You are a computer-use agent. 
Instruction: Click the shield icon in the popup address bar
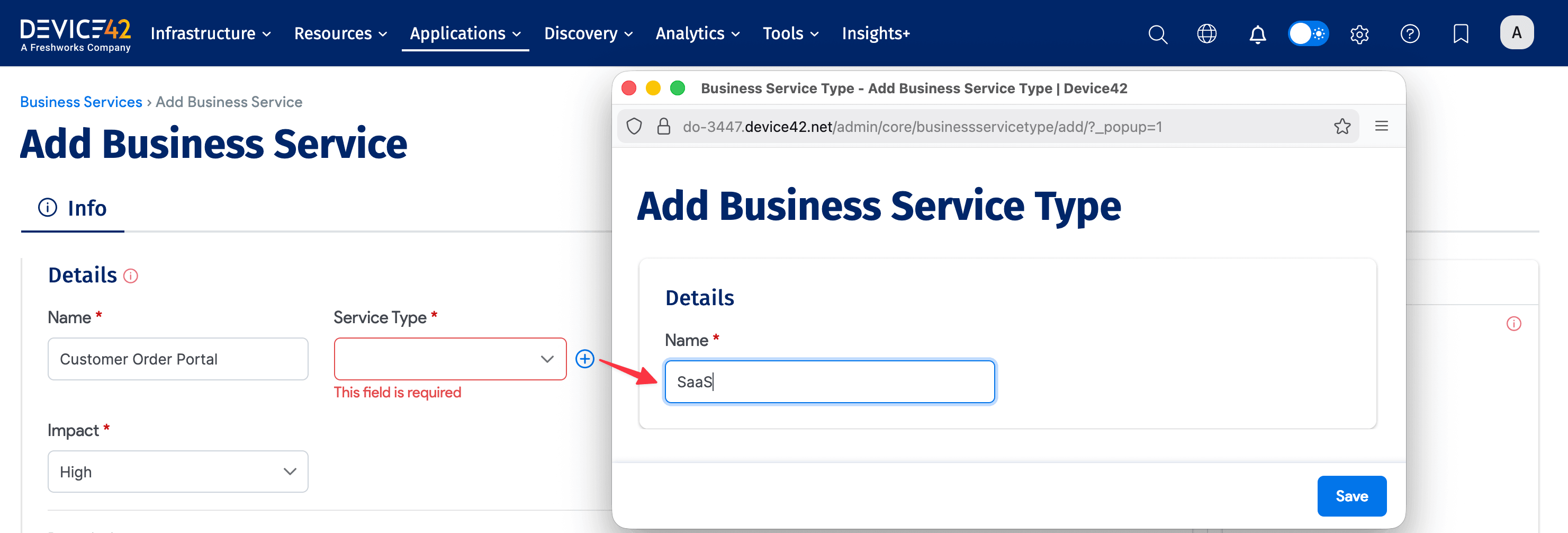click(x=635, y=126)
